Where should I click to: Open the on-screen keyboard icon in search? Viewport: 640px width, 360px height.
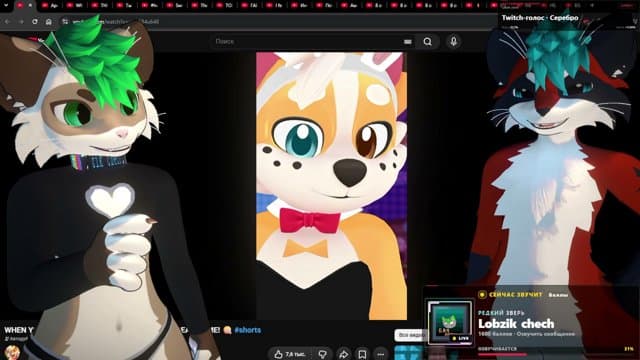tap(407, 42)
